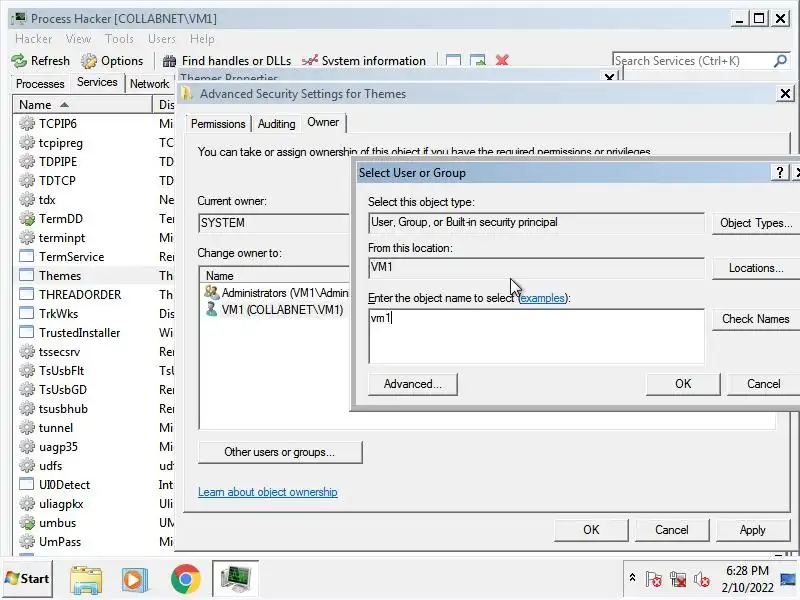Click Object Types button
This screenshot has width=800, height=600.
(x=756, y=223)
